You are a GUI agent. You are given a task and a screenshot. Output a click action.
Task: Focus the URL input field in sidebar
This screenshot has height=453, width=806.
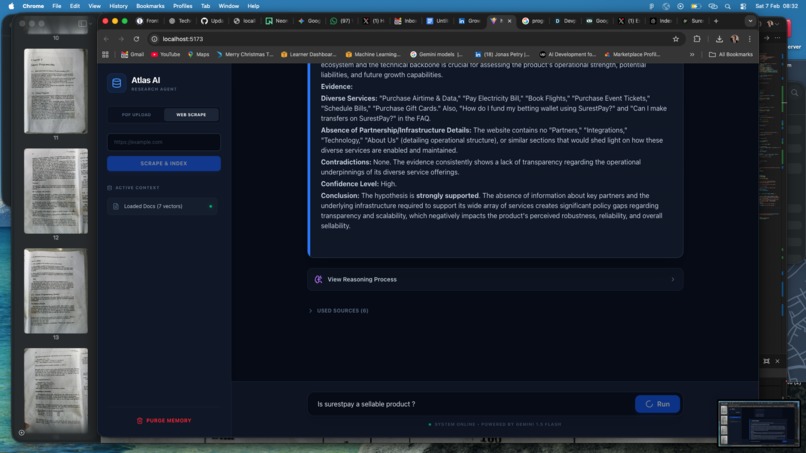(x=164, y=142)
